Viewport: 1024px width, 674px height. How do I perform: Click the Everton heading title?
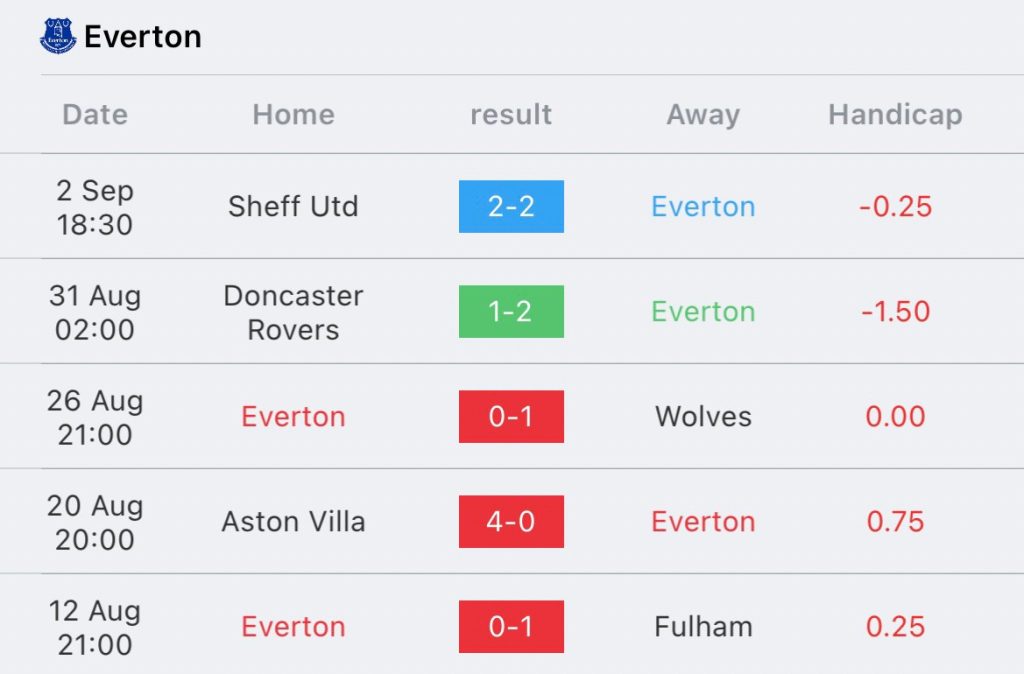pyautogui.click(x=143, y=37)
